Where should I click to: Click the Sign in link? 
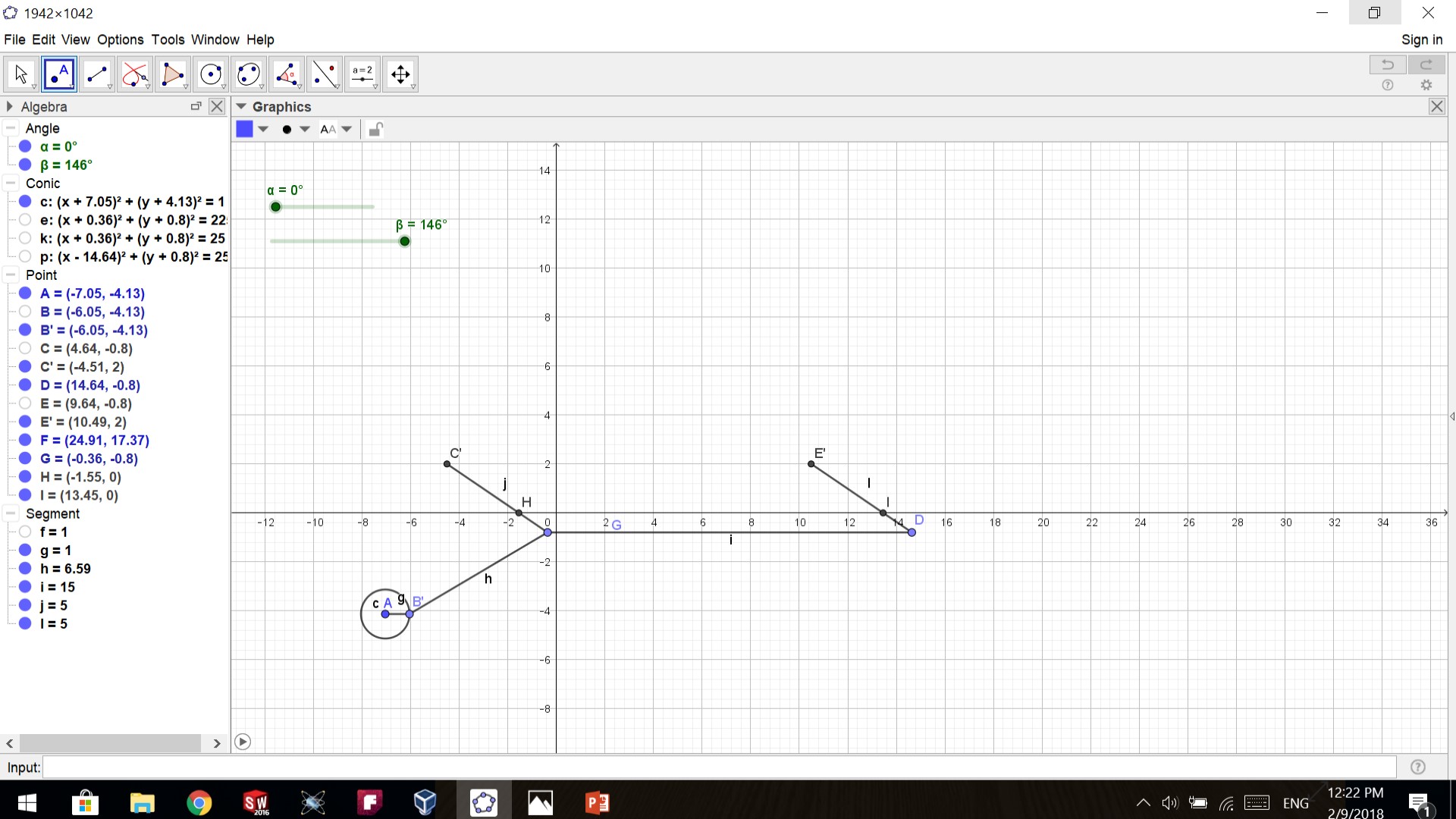[x=1421, y=39]
